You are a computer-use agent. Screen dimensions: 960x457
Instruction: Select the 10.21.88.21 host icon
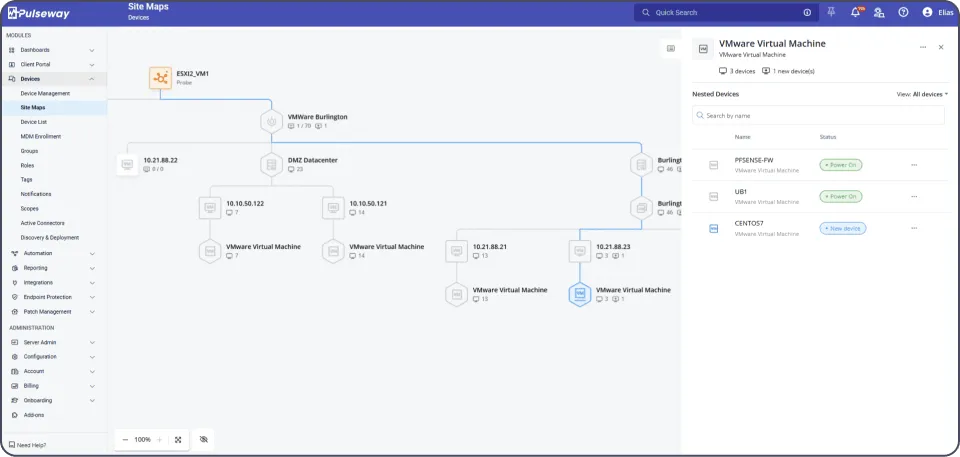[457, 251]
